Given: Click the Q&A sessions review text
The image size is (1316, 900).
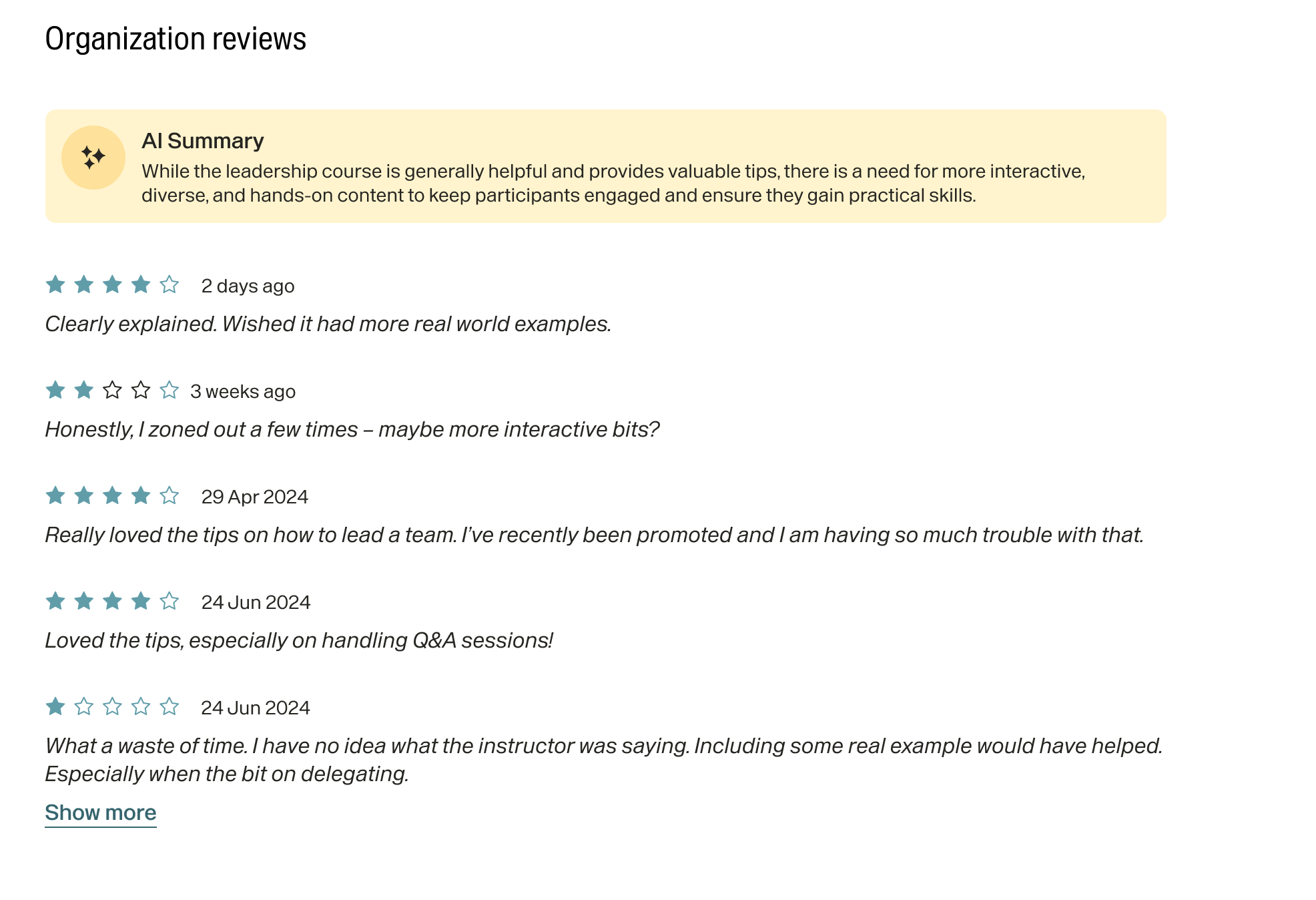Looking at the screenshot, I should coord(299,640).
